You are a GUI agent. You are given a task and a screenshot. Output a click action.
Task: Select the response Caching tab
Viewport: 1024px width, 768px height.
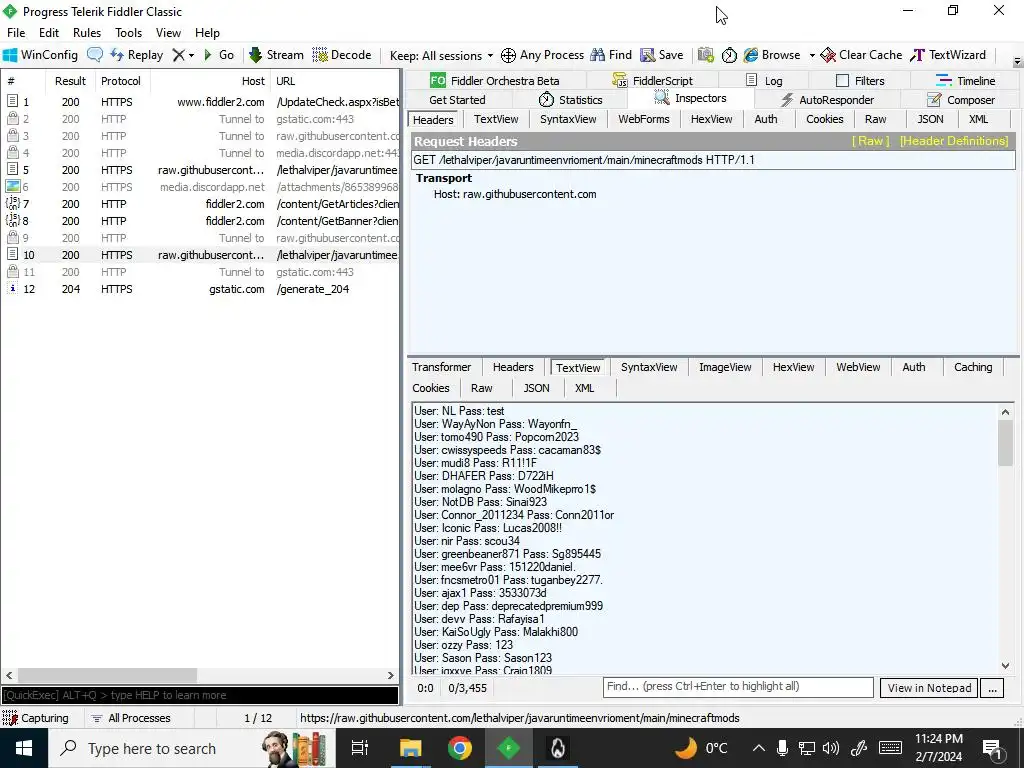(972, 367)
